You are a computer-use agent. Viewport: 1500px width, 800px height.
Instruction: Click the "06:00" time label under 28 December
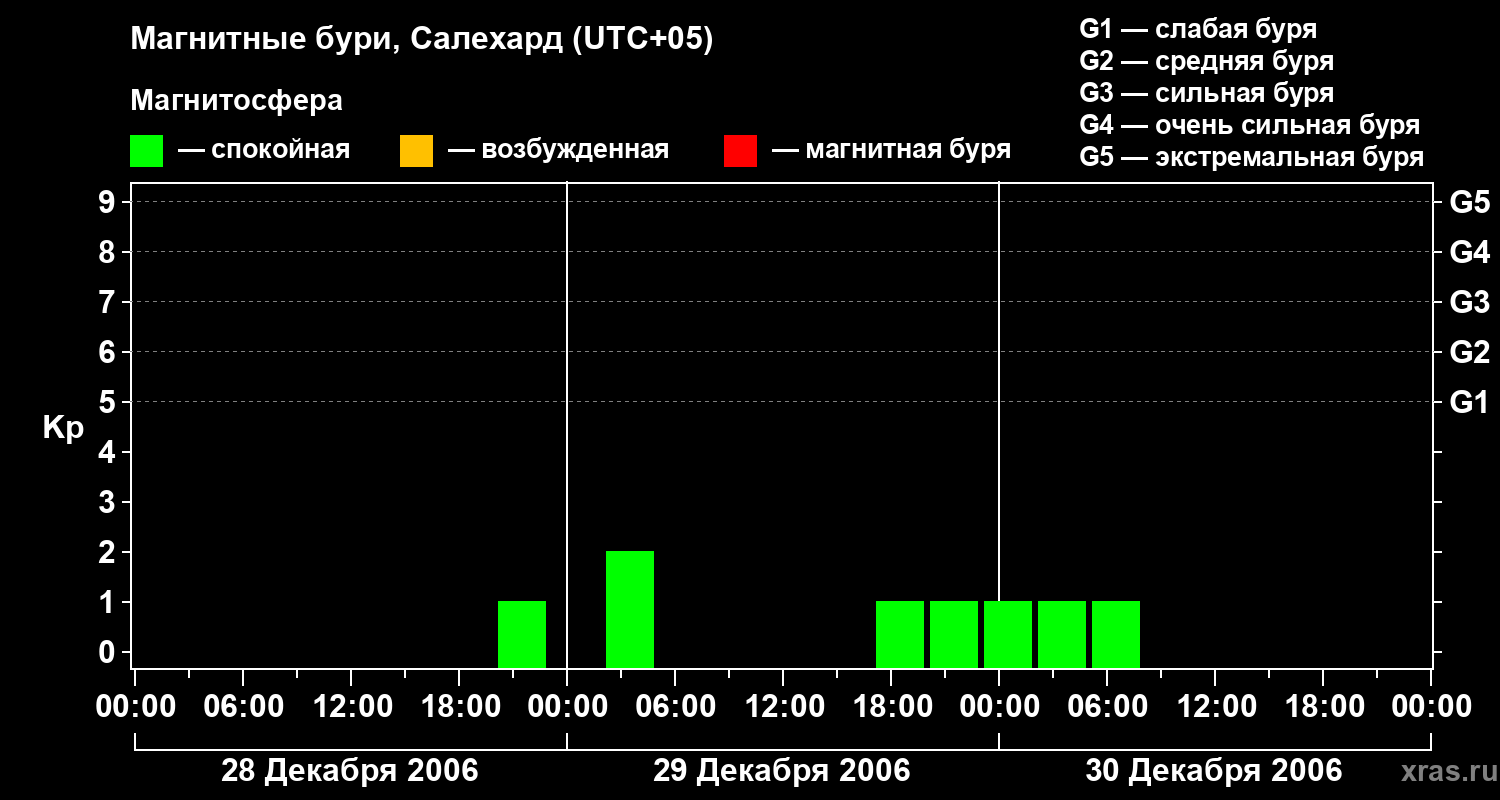pos(243,707)
